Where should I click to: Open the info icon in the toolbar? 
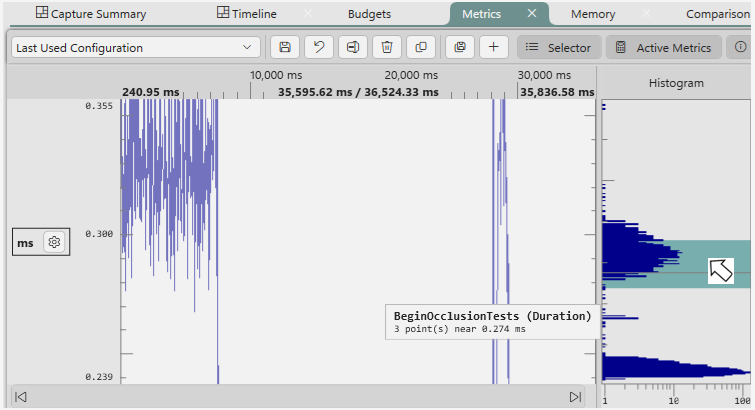pos(740,47)
